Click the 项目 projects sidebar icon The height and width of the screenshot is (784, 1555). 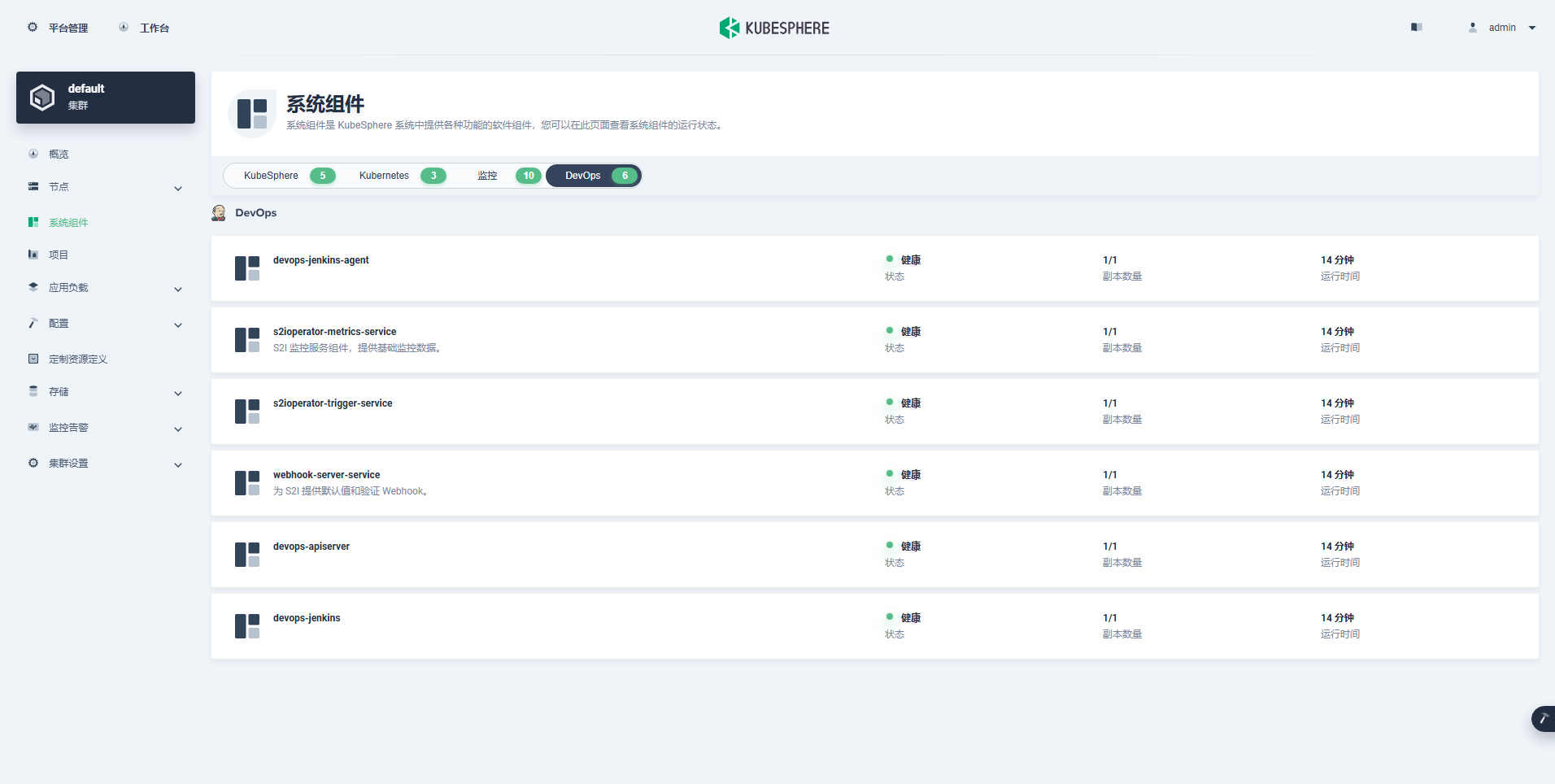[x=33, y=255]
